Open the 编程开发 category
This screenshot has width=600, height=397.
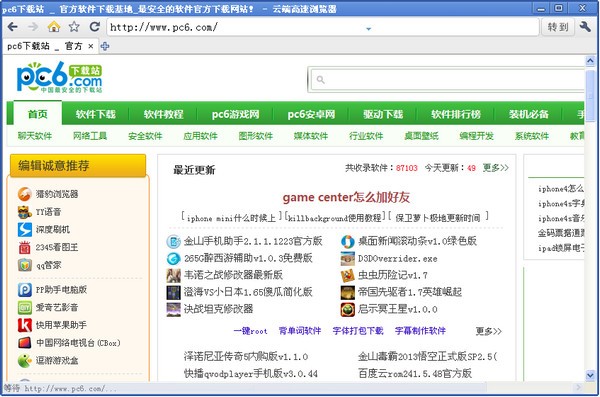click(x=476, y=136)
